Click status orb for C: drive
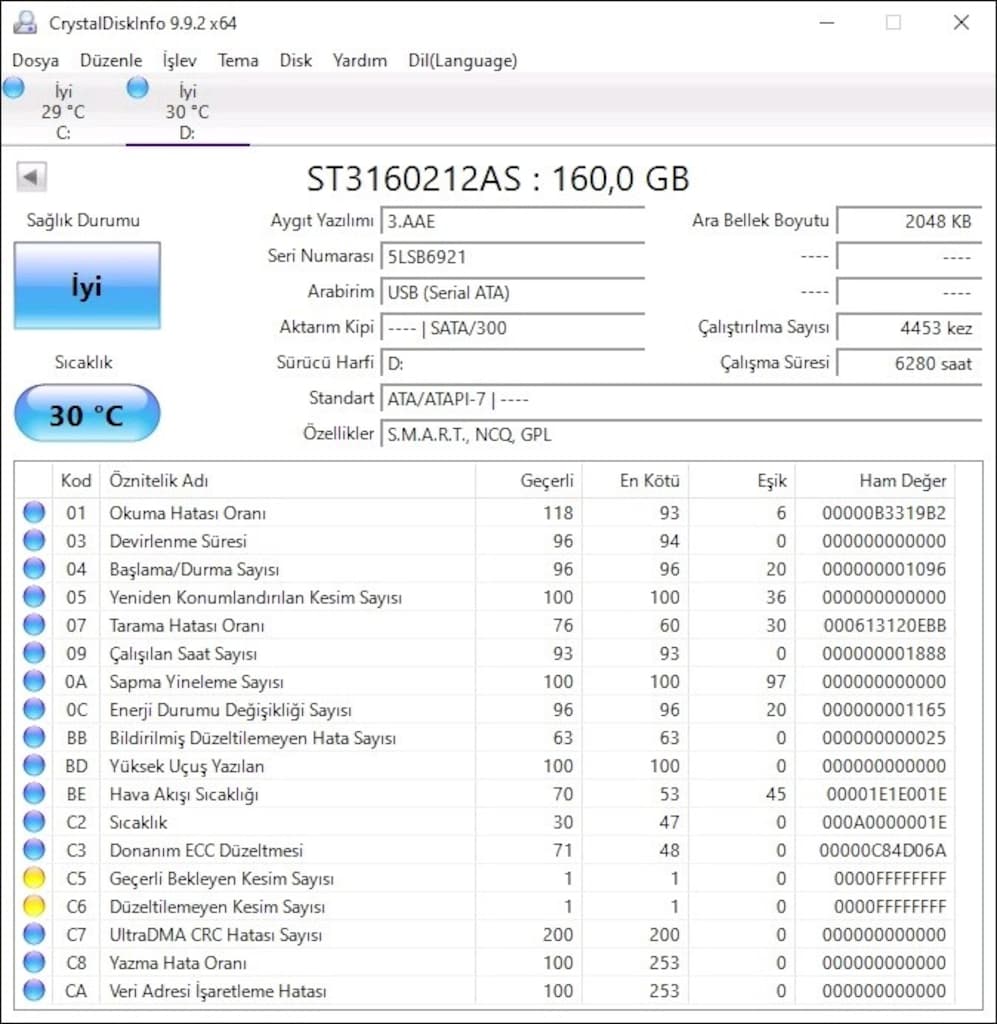The width and height of the screenshot is (997, 1024). [x=14, y=88]
